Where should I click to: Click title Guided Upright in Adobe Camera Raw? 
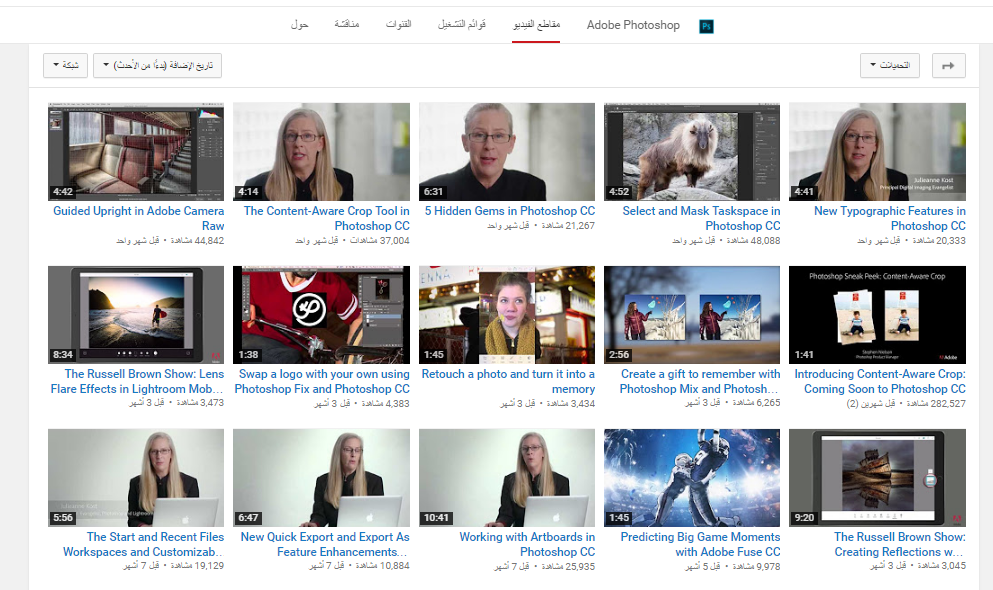coord(139,218)
